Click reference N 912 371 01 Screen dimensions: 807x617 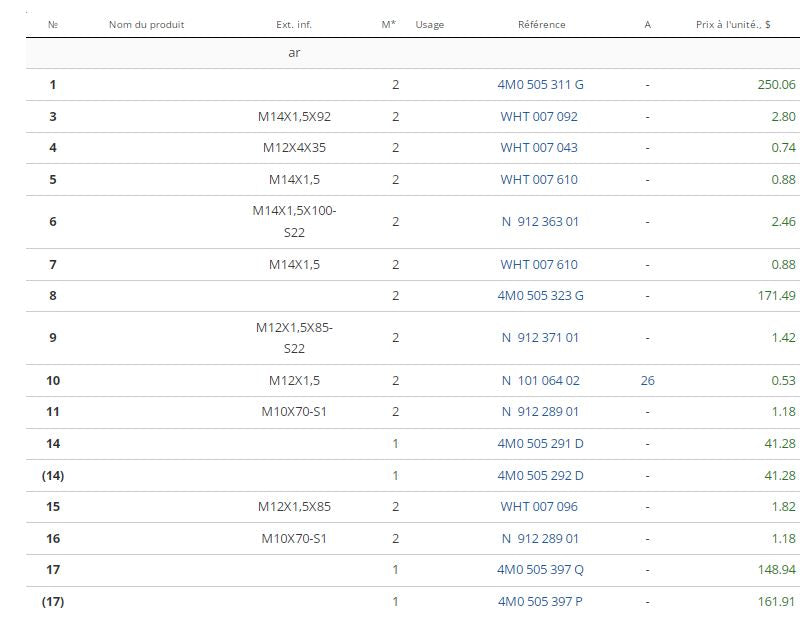point(540,338)
